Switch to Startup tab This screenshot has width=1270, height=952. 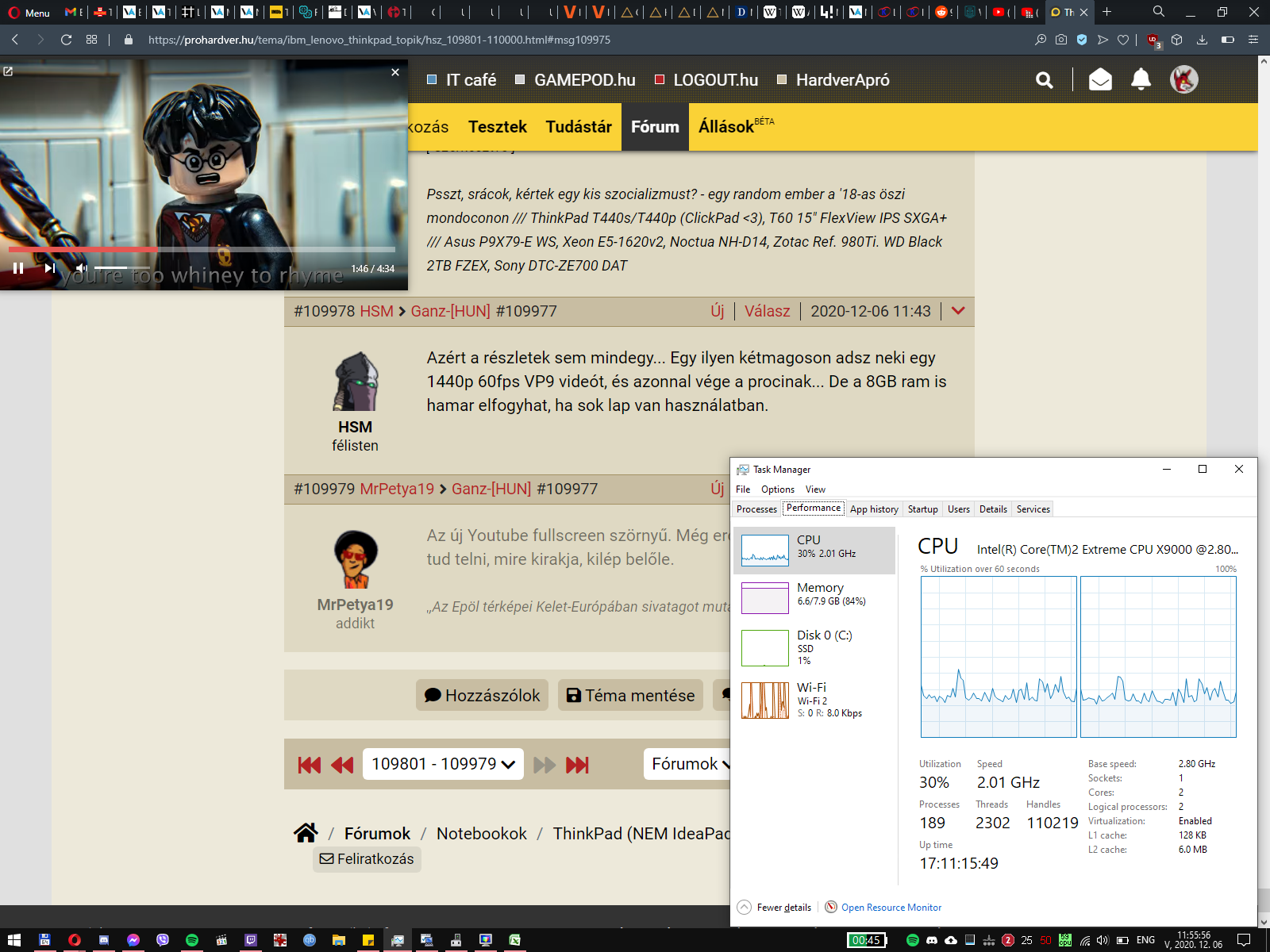922,509
